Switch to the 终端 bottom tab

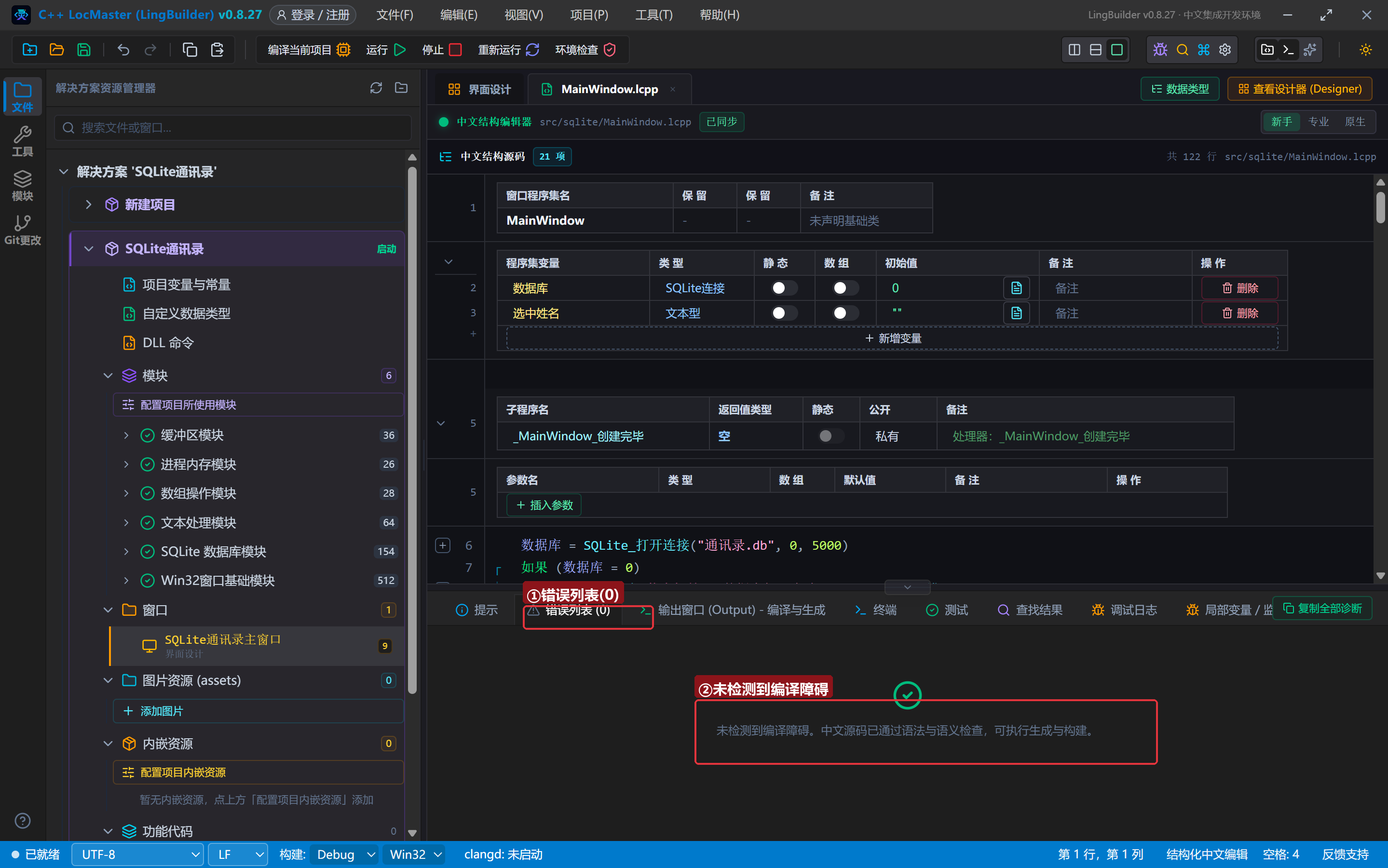coord(875,610)
